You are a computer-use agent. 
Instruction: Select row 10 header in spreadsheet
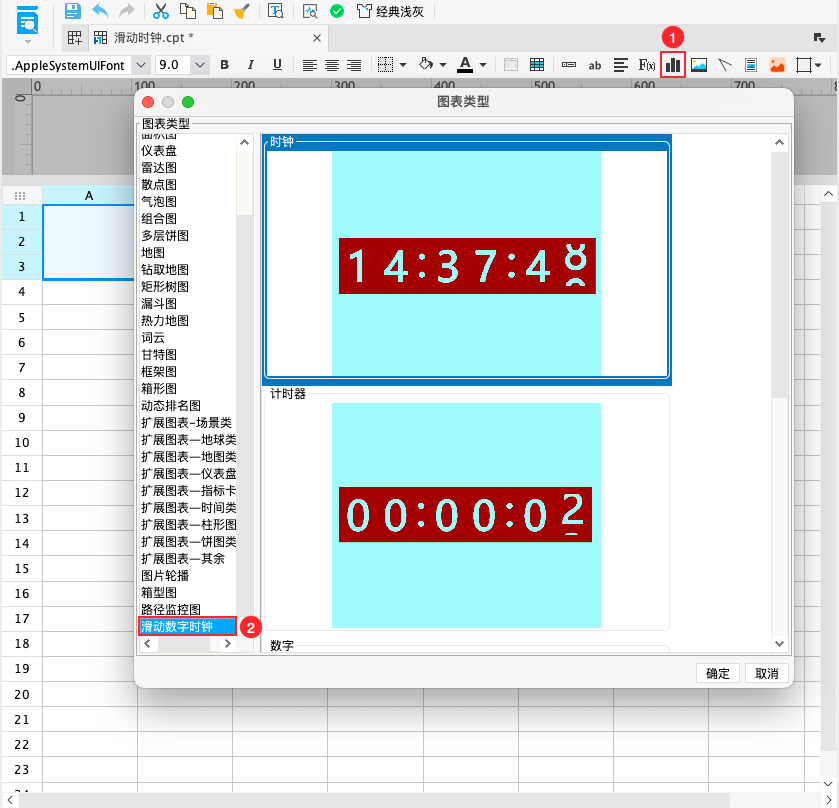coord(22,443)
